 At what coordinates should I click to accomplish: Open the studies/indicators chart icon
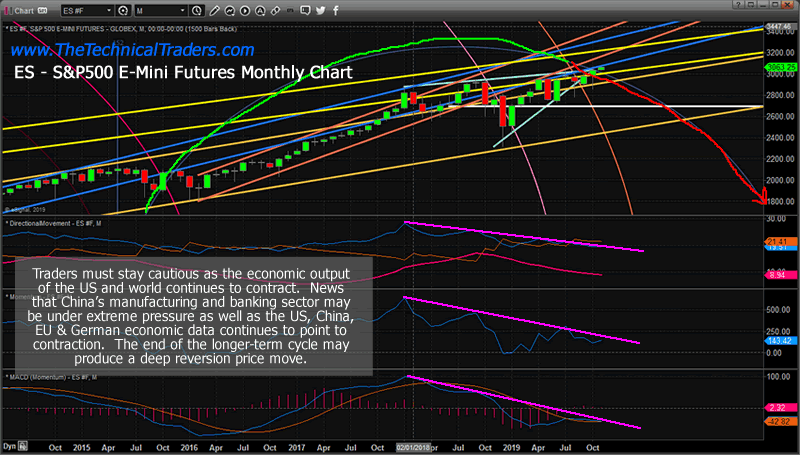[230, 11]
